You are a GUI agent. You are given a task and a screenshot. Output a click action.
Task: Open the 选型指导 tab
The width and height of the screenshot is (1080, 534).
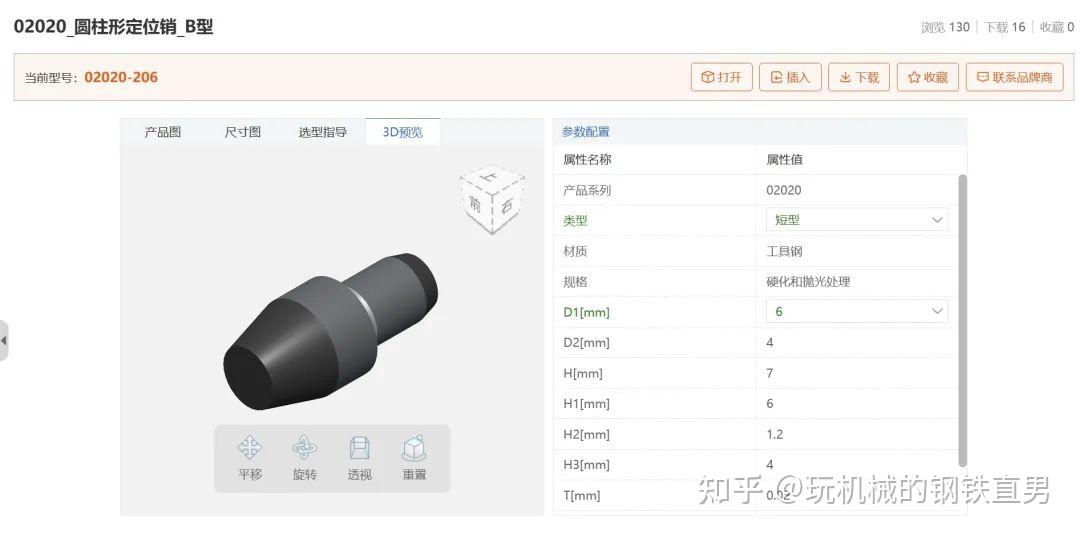point(322,132)
